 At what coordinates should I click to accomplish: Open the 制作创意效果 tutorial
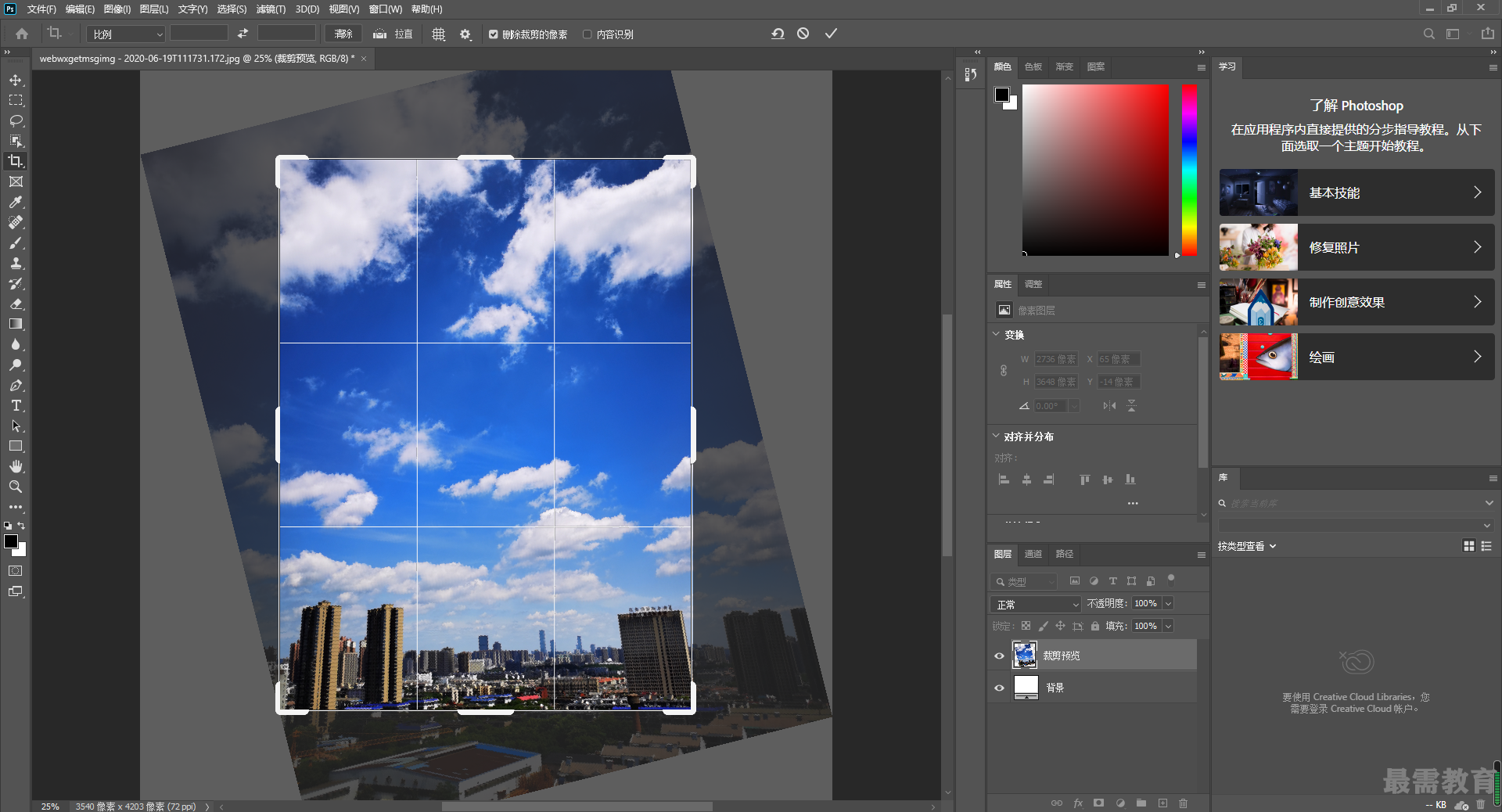pos(1356,302)
